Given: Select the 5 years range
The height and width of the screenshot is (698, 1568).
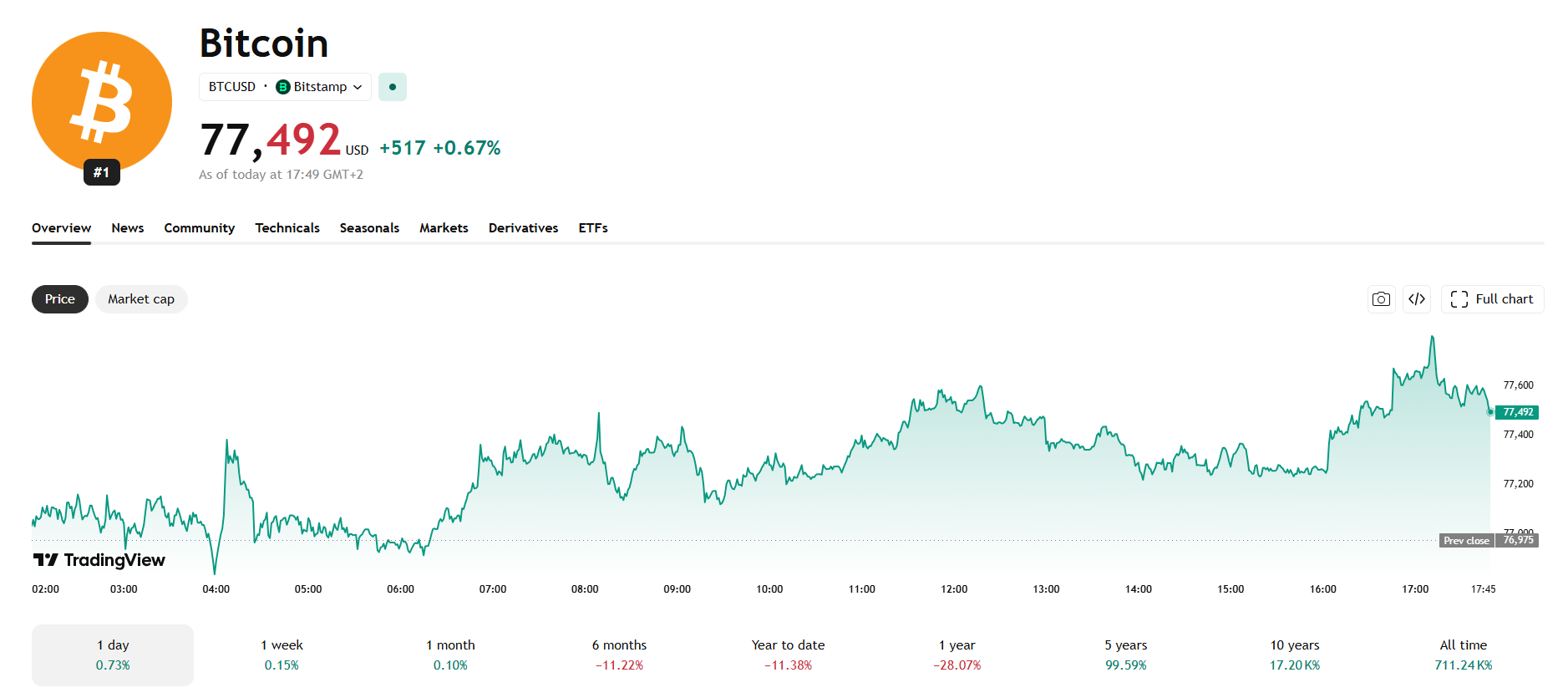Looking at the screenshot, I should pos(1126,655).
